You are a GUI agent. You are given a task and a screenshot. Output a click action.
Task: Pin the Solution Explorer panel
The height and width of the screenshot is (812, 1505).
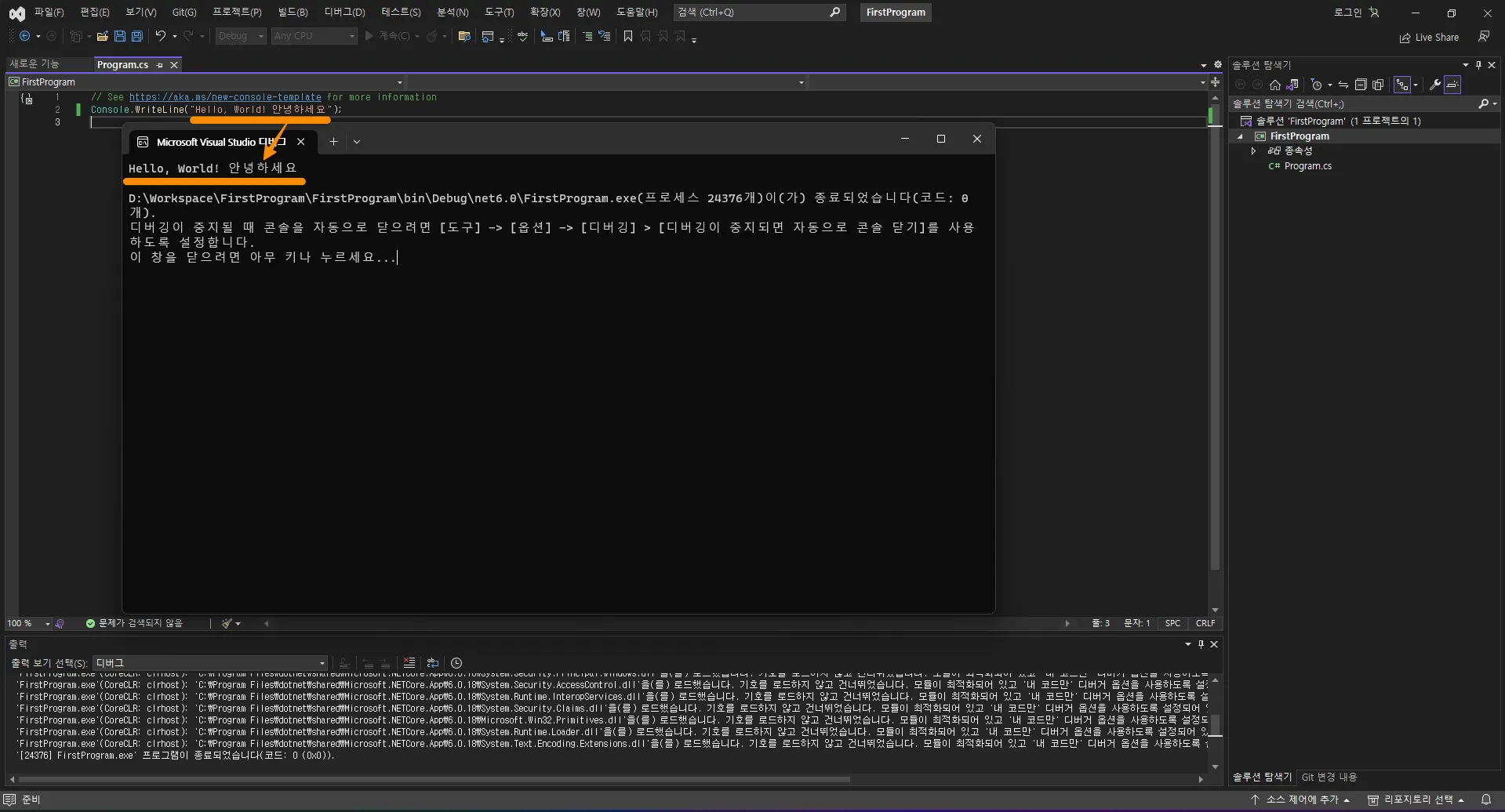point(1478,65)
